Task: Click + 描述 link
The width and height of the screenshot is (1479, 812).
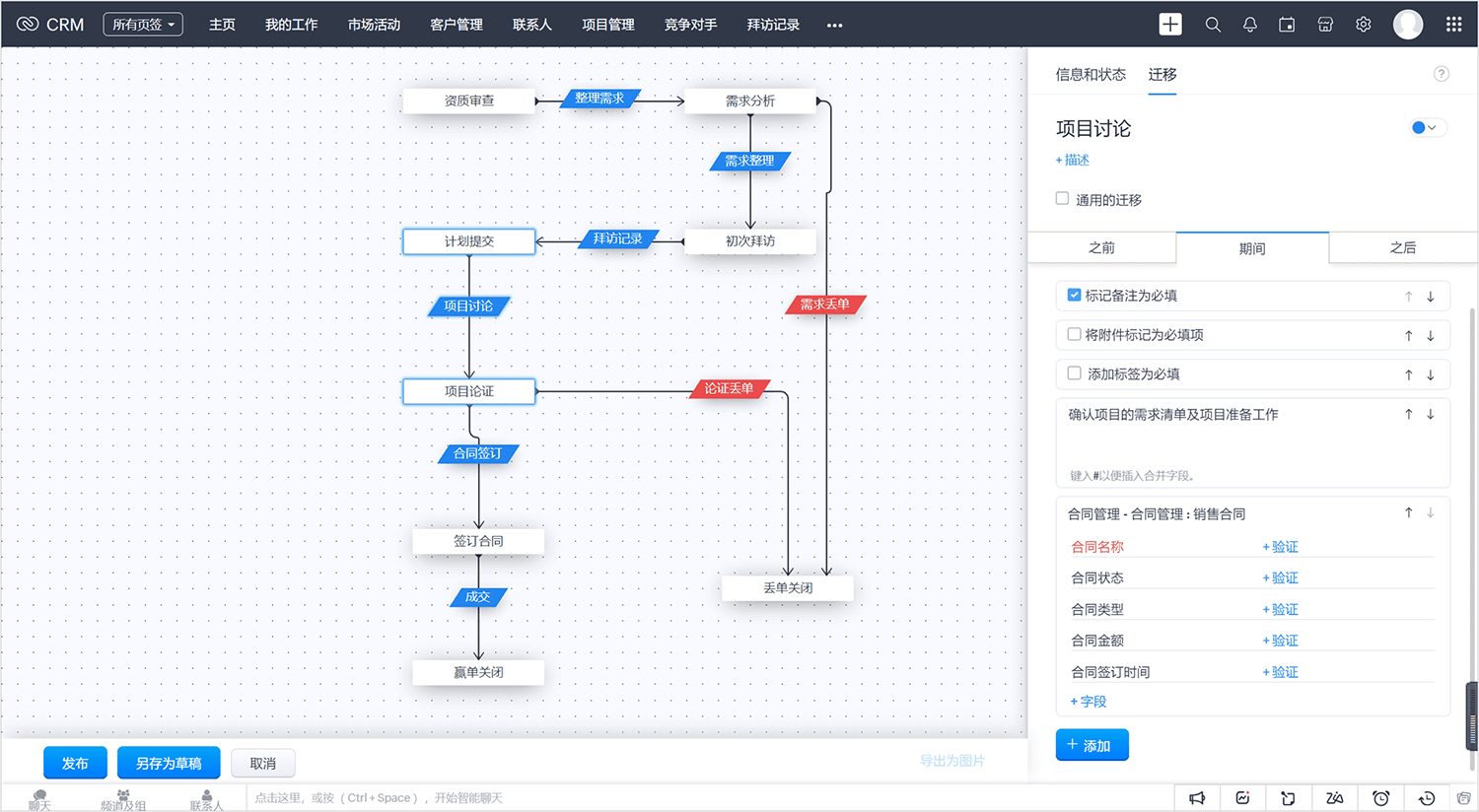Action: 1073,160
